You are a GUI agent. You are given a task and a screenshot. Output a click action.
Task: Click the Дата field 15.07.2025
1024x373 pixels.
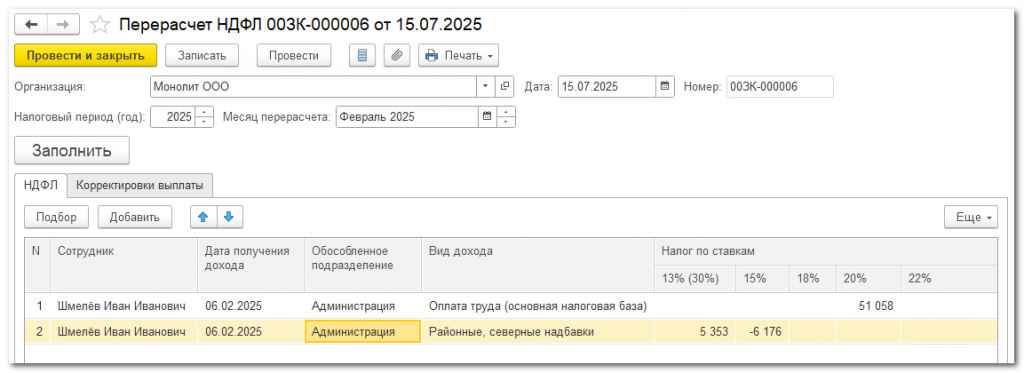607,86
